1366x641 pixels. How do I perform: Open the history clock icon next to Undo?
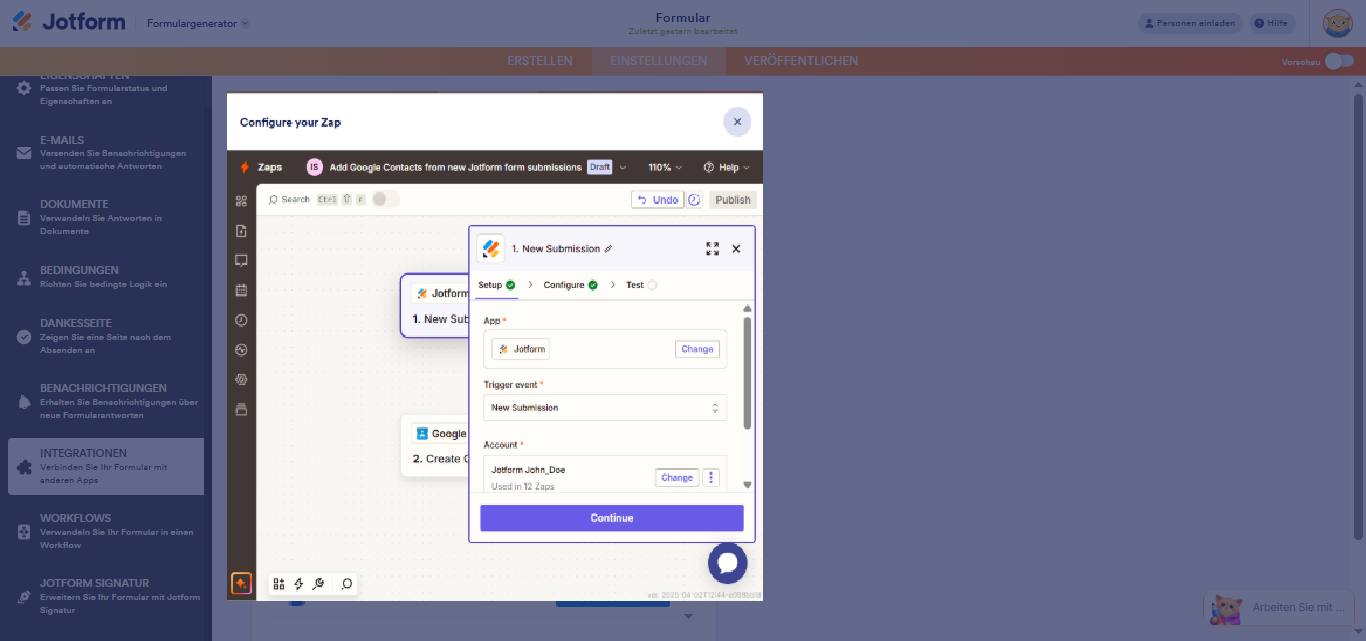tap(694, 199)
